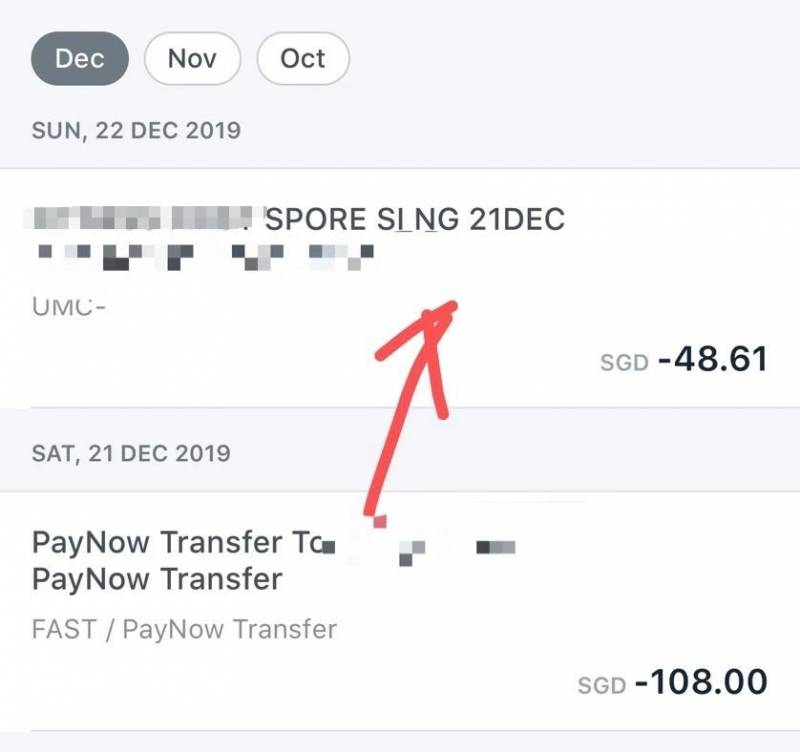Switch to the Nov month tab

(193, 59)
